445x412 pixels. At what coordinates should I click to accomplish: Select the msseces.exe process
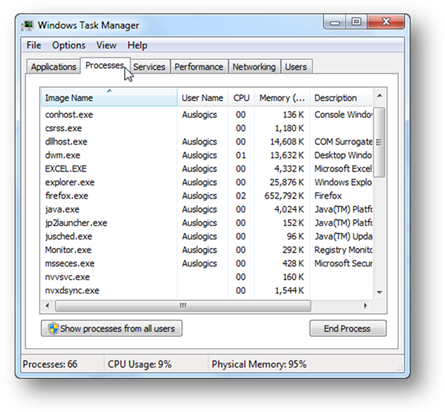207,263
